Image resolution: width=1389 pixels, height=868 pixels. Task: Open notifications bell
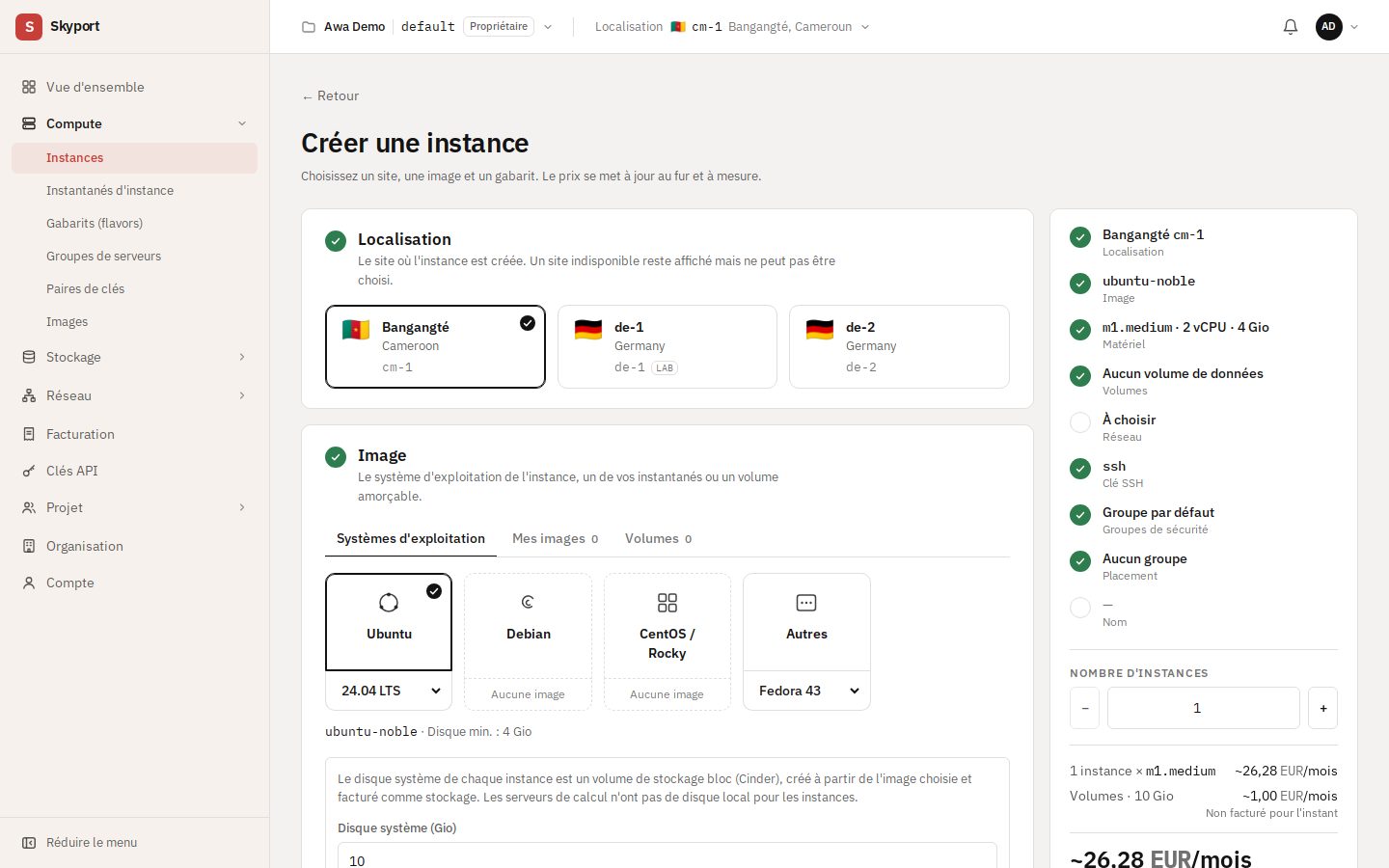coord(1291,27)
